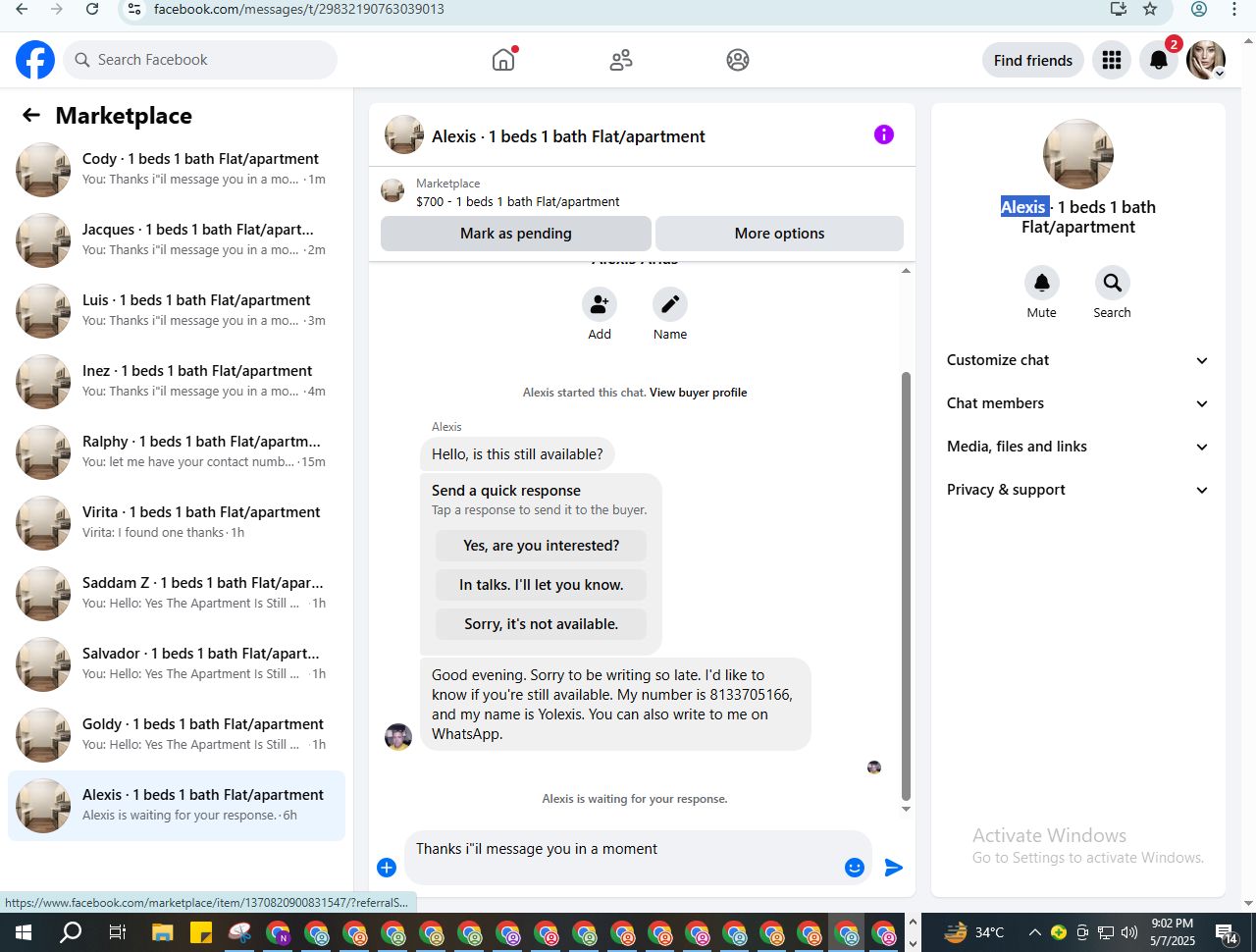This screenshot has width=1256, height=952.
Task: Click the volume icon in system tray
Action: pyautogui.click(x=1129, y=932)
